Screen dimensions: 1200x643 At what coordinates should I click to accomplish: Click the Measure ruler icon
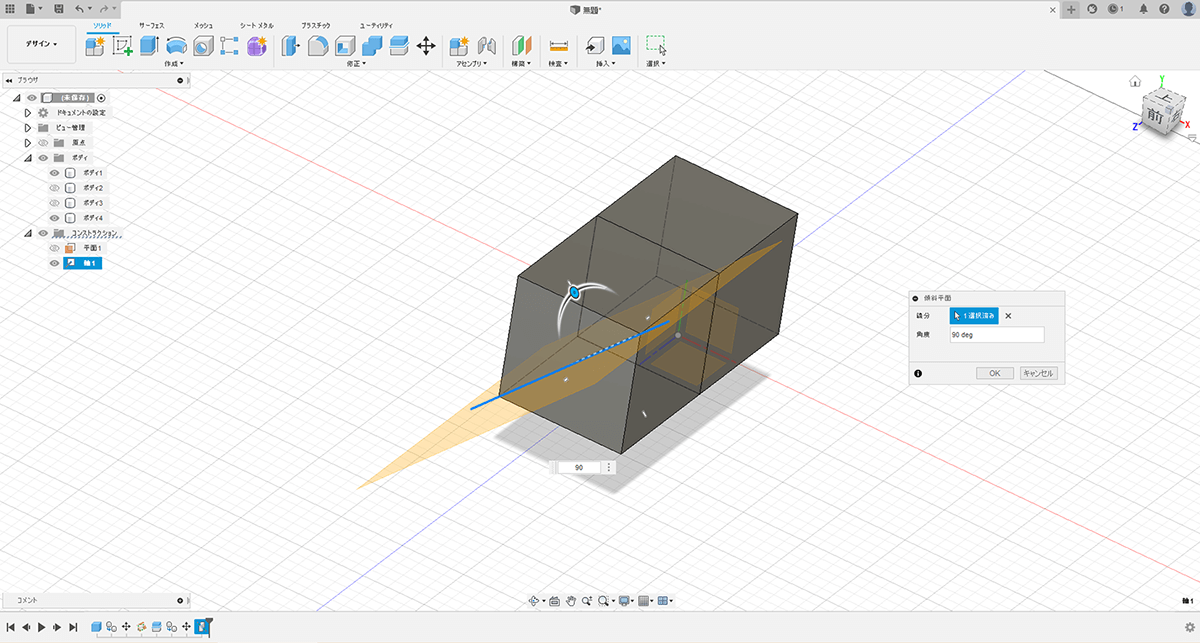[558, 45]
